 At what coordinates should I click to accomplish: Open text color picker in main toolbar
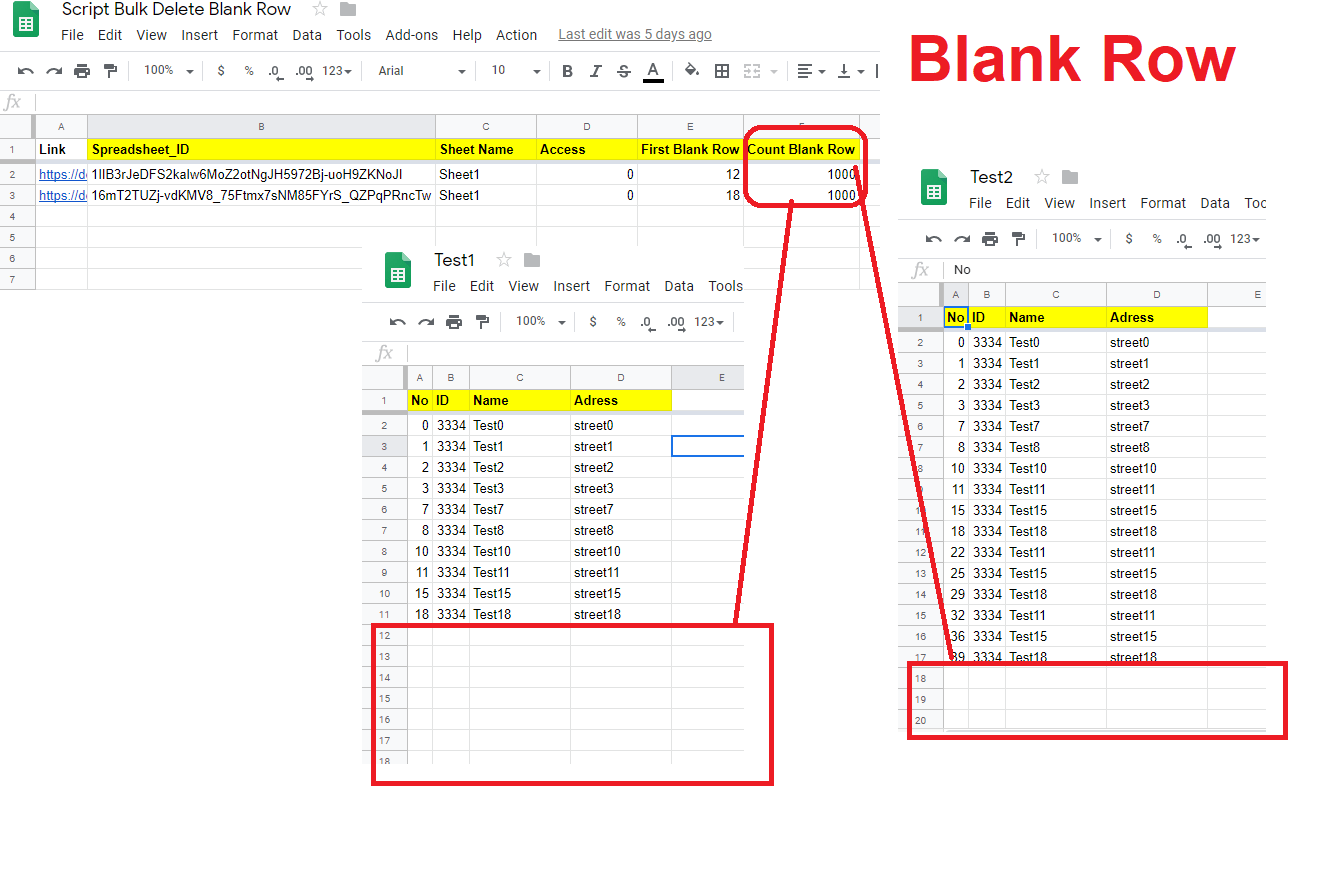tap(653, 71)
